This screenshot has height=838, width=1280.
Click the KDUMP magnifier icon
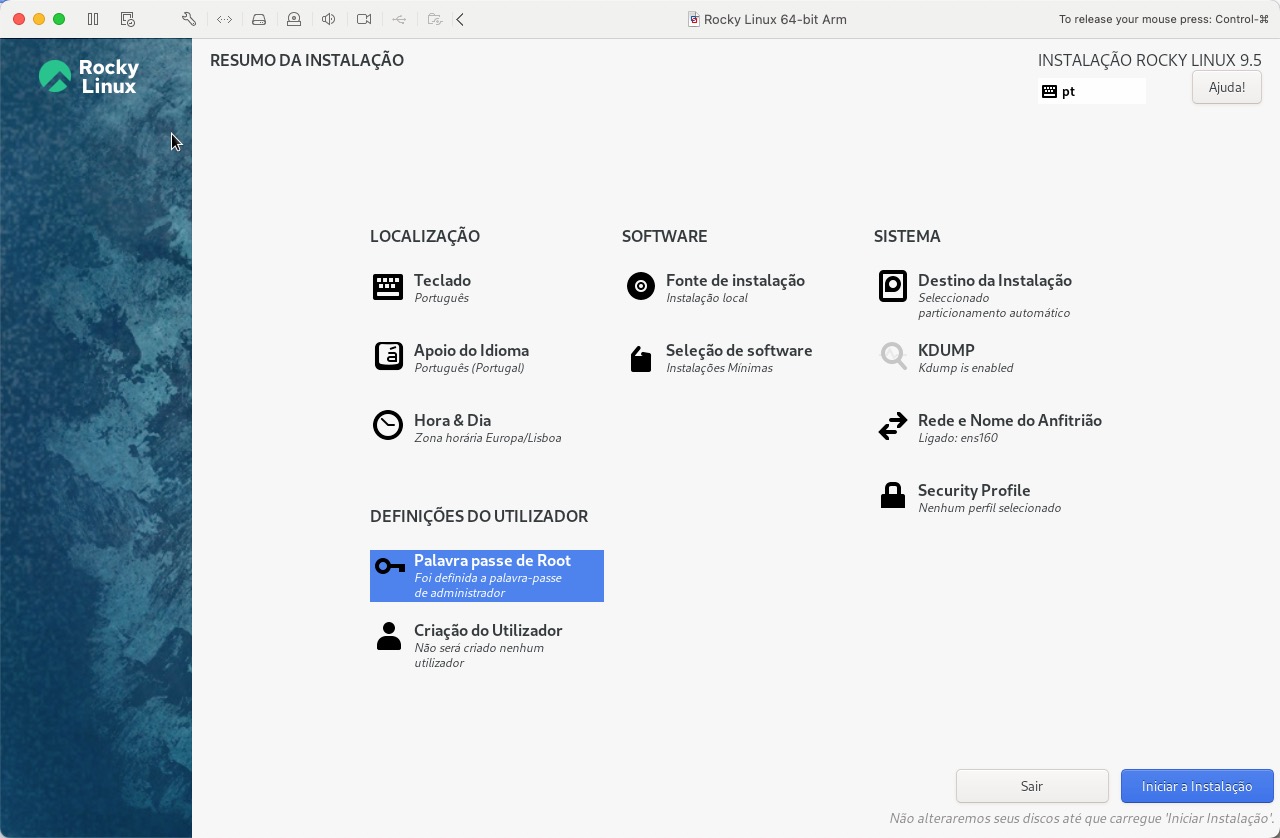[892, 356]
